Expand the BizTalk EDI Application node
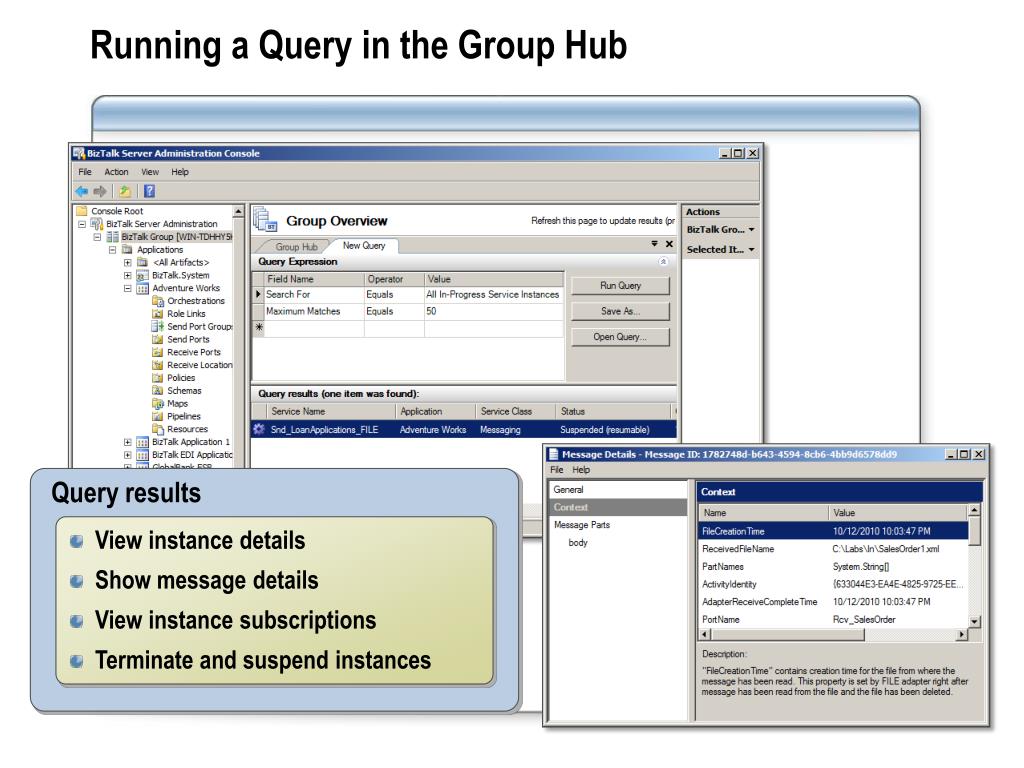This screenshot has width=1024, height=768. [128, 455]
